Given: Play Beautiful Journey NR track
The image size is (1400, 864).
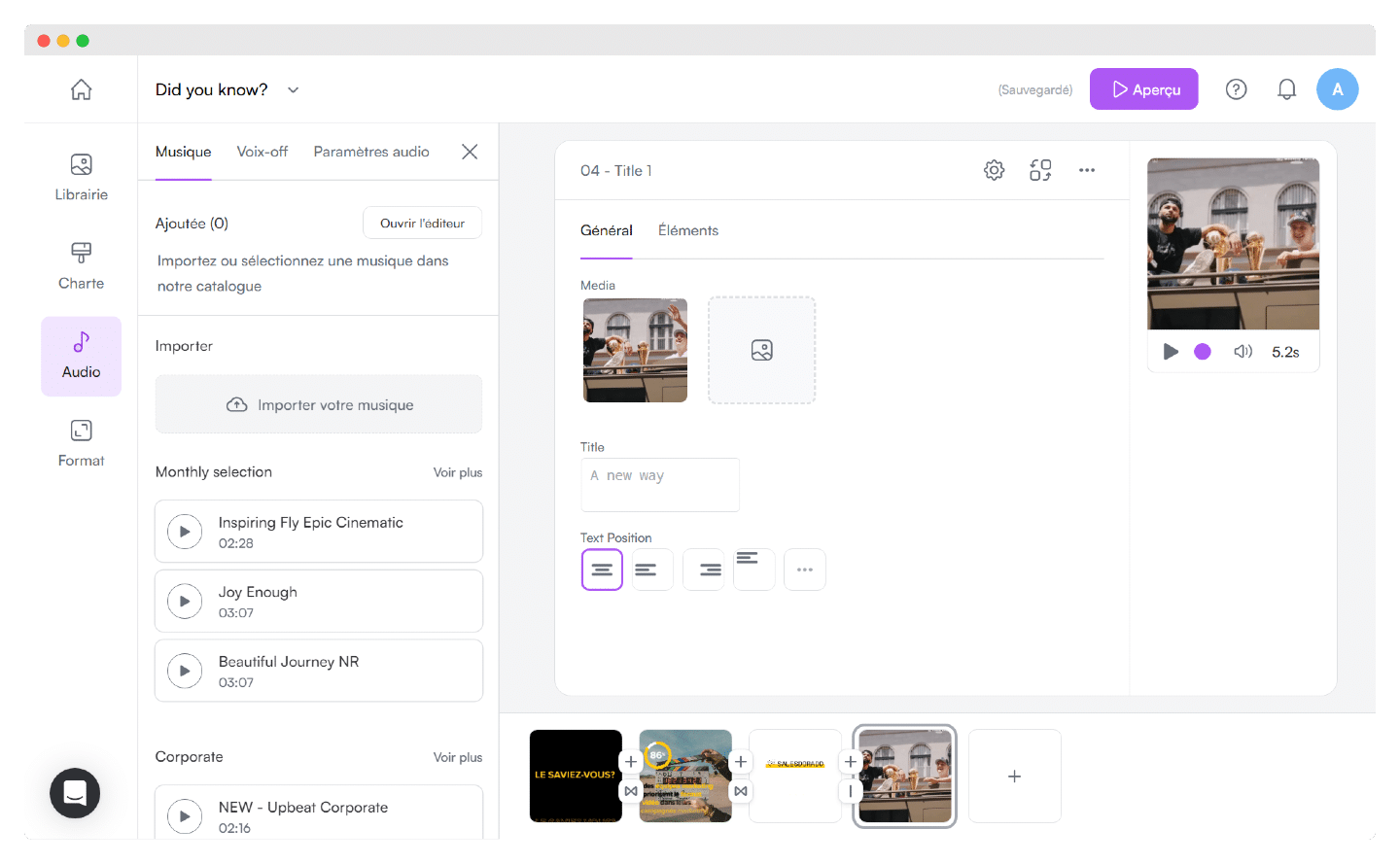Looking at the screenshot, I should (185, 671).
